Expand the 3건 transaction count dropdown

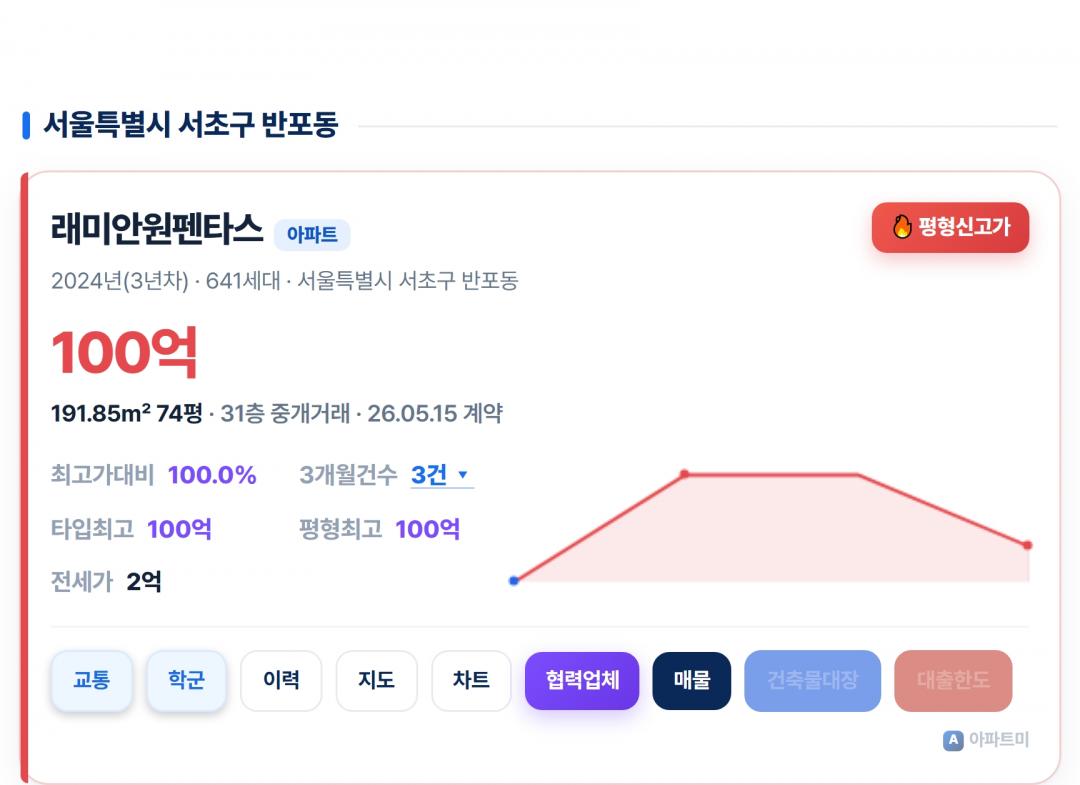pyautogui.click(x=442, y=474)
